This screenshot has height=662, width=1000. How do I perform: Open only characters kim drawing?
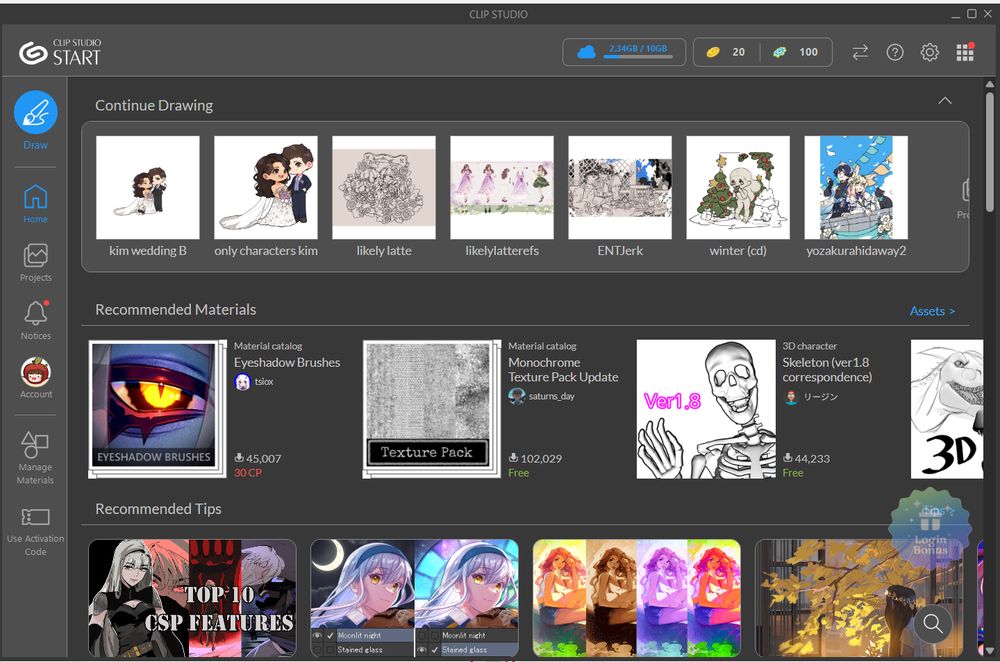coord(266,196)
